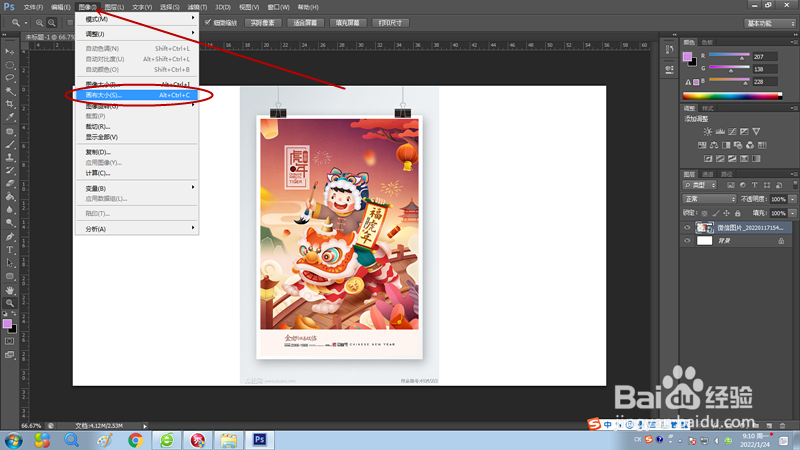The width and height of the screenshot is (800, 450).
Task: Toggle lock image pixels brush icon
Action: (x=716, y=213)
